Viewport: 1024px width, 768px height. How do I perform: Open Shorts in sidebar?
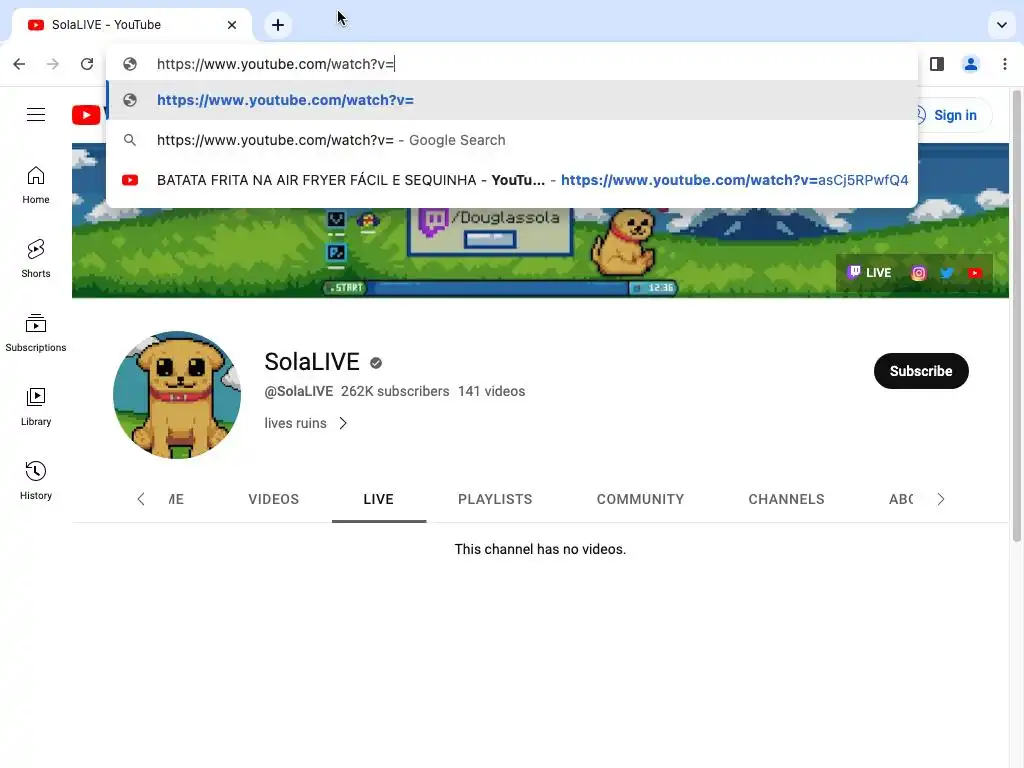click(36, 259)
